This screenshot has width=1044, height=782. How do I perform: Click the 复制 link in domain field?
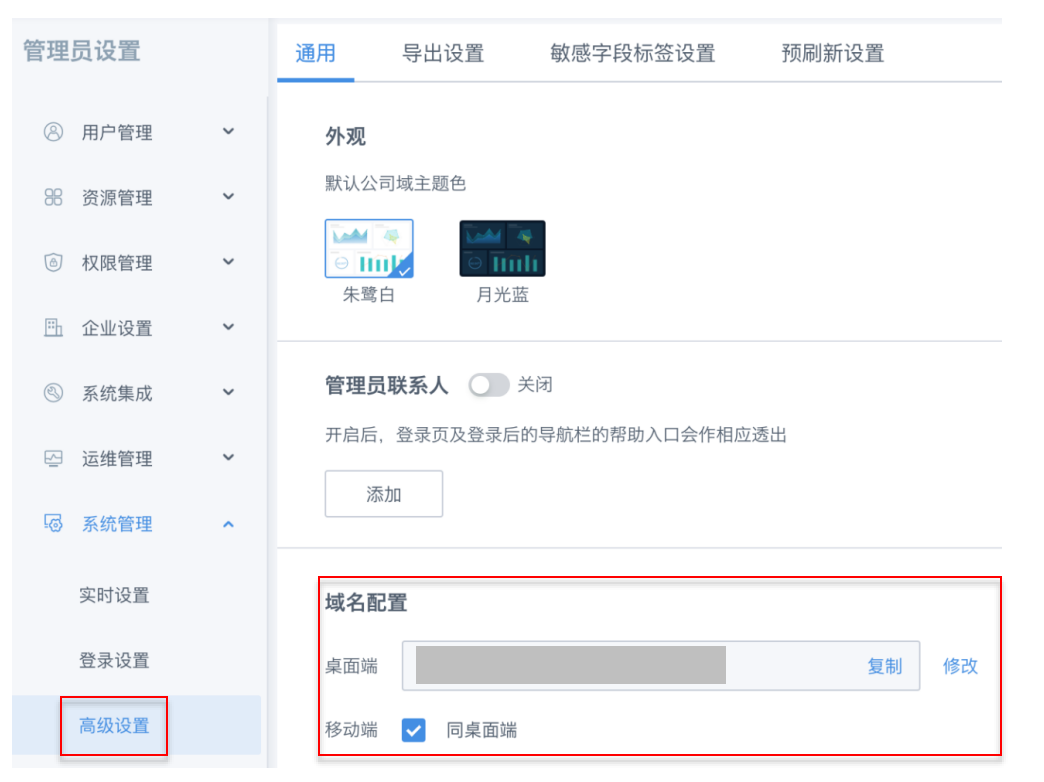(x=884, y=666)
